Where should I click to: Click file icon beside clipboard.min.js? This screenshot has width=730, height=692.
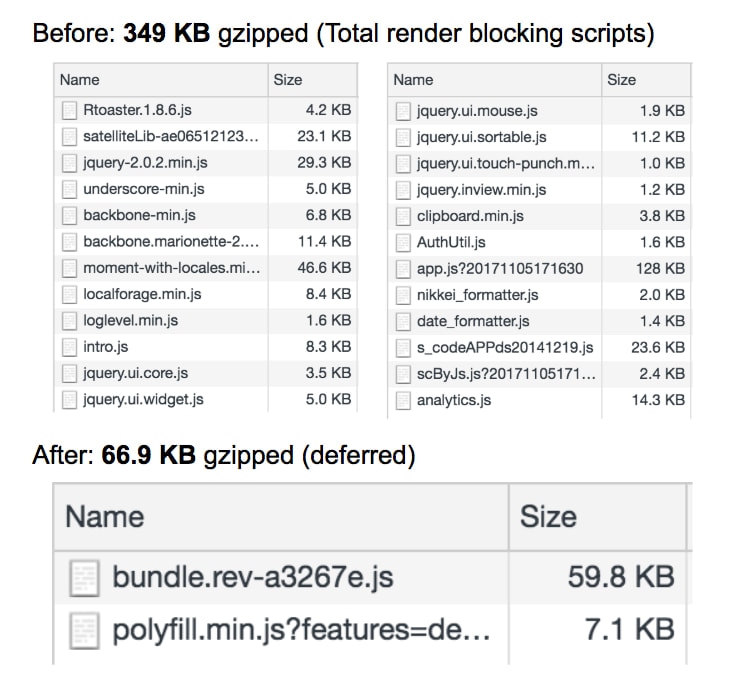click(403, 216)
